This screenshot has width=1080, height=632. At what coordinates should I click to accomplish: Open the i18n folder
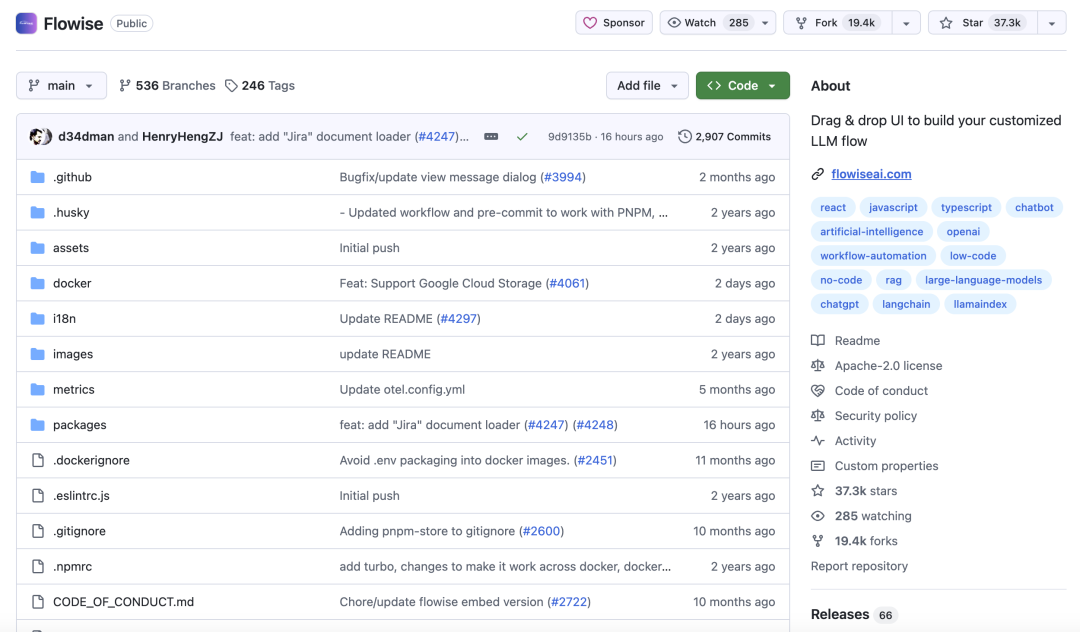(x=64, y=319)
